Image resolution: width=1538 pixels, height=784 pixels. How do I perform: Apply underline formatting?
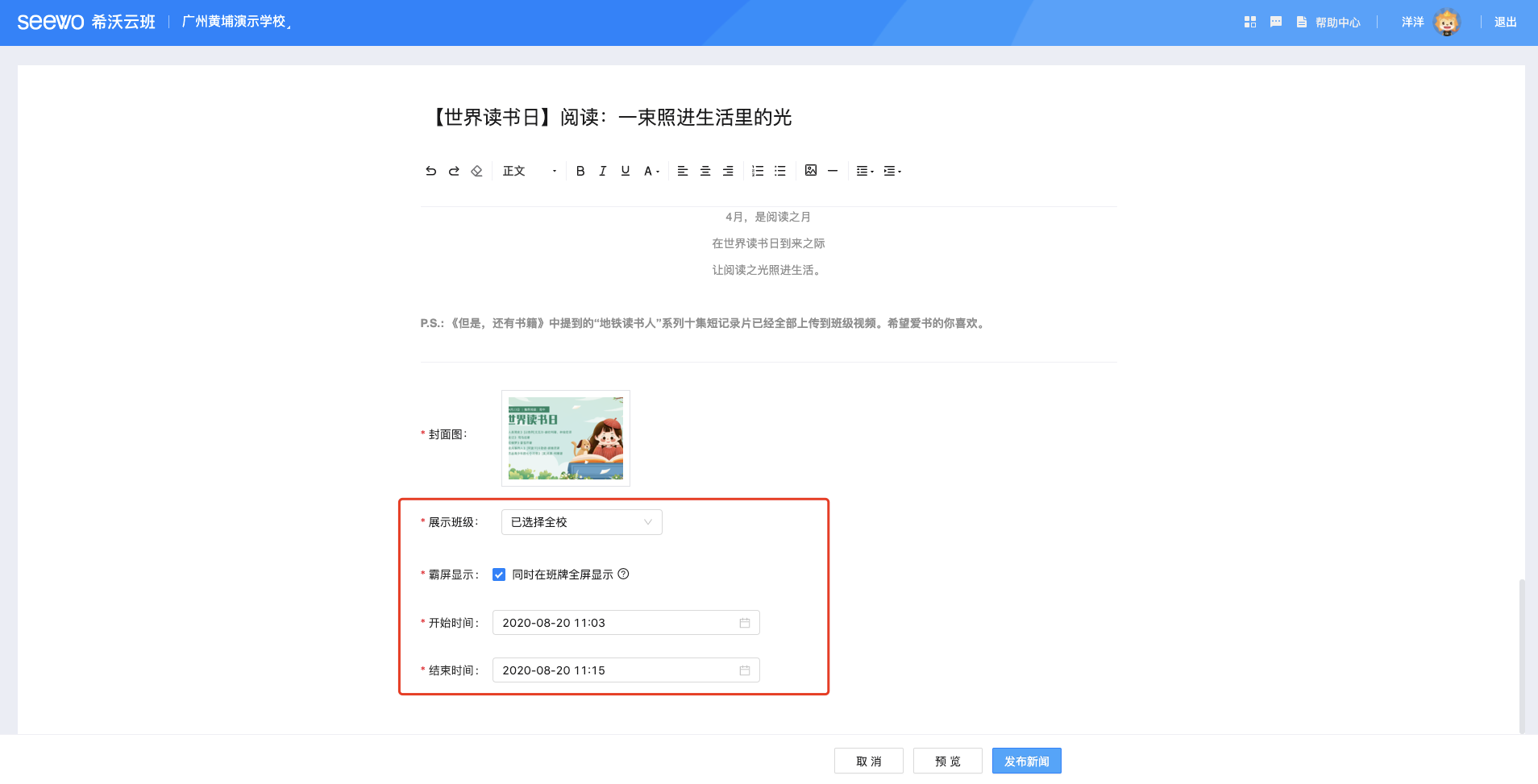(625, 171)
